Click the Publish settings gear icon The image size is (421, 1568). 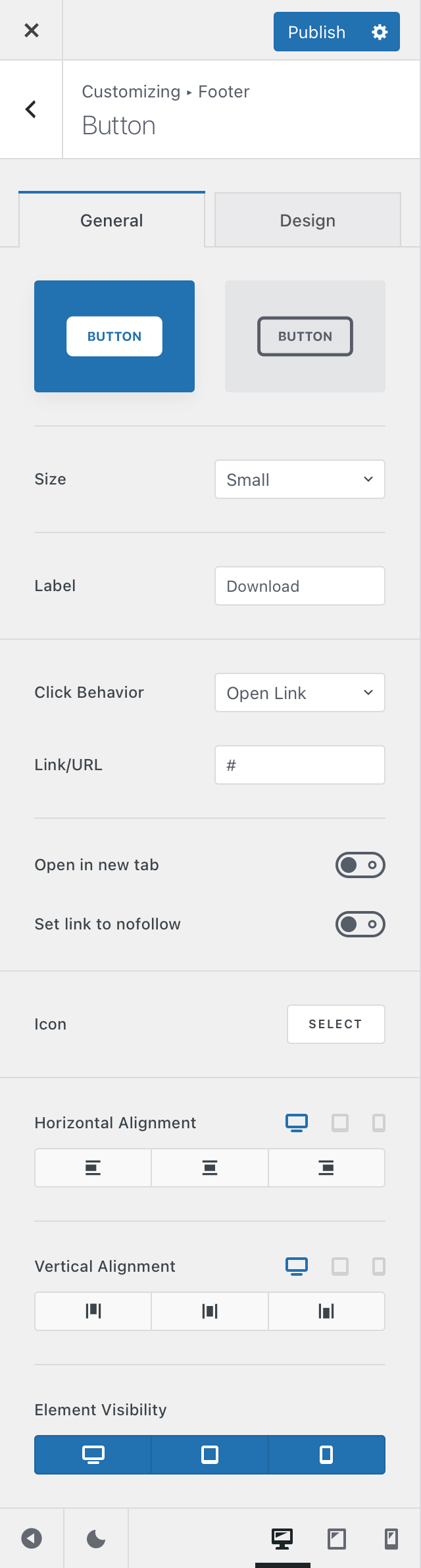pos(380,32)
